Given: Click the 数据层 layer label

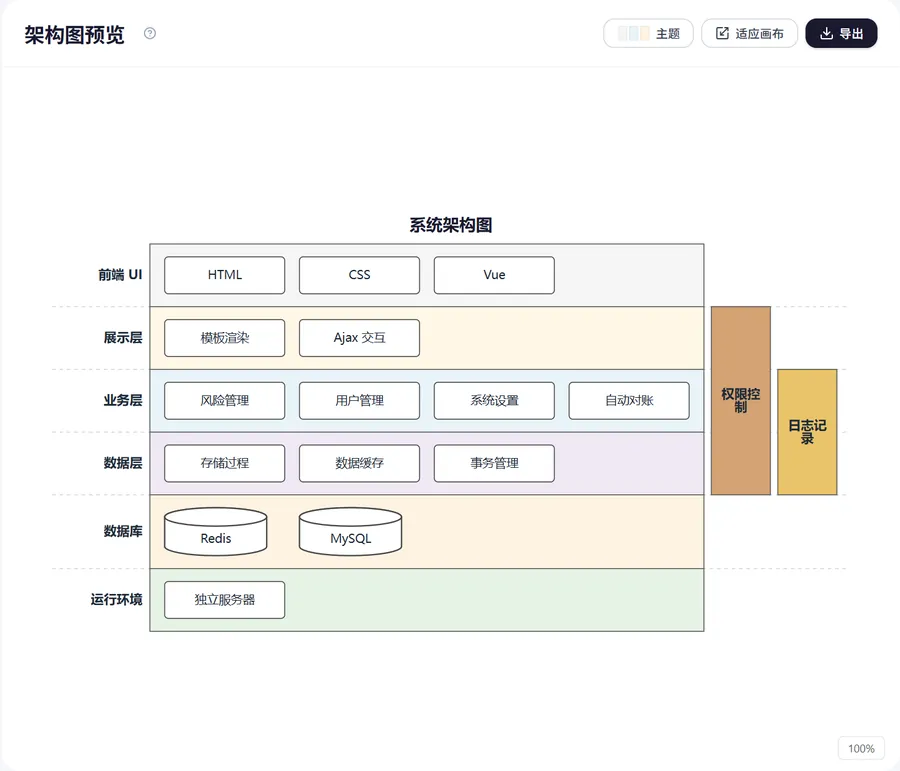Looking at the screenshot, I should tap(123, 463).
